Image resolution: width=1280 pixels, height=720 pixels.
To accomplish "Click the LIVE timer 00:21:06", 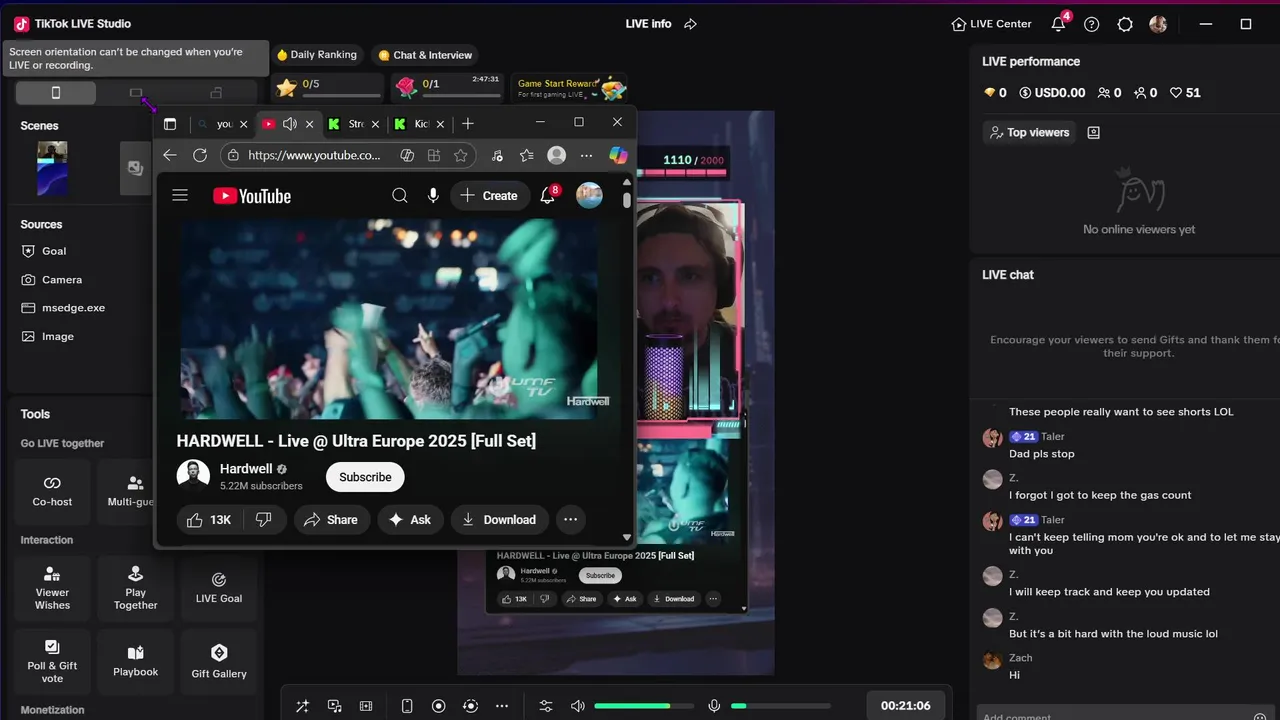I will pyautogui.click(x=906, y=706).
